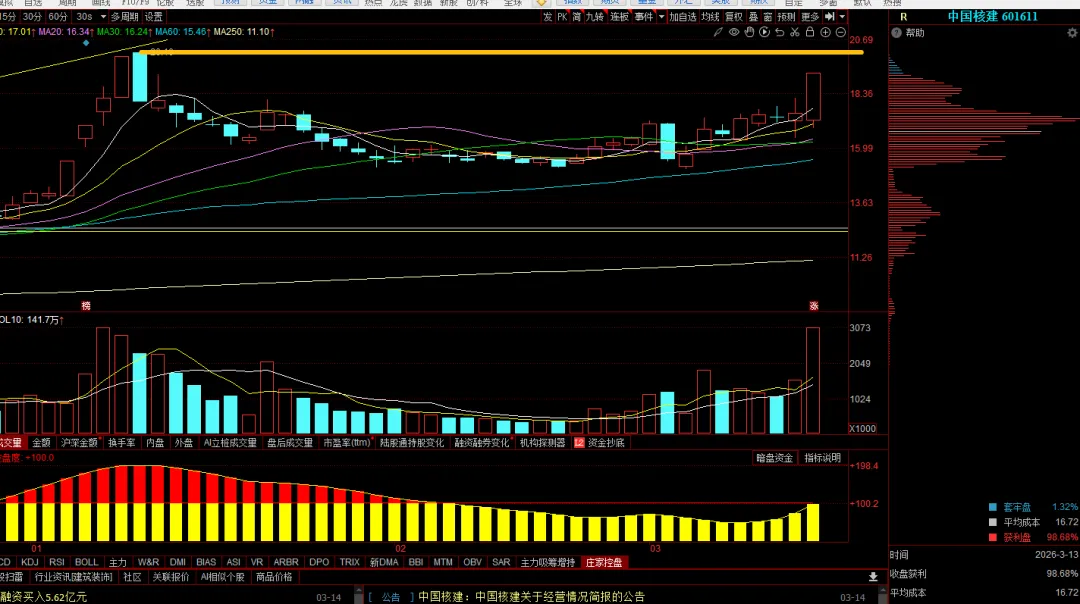
Task: Click the 帮助 help label
Action: coord(915,32)
